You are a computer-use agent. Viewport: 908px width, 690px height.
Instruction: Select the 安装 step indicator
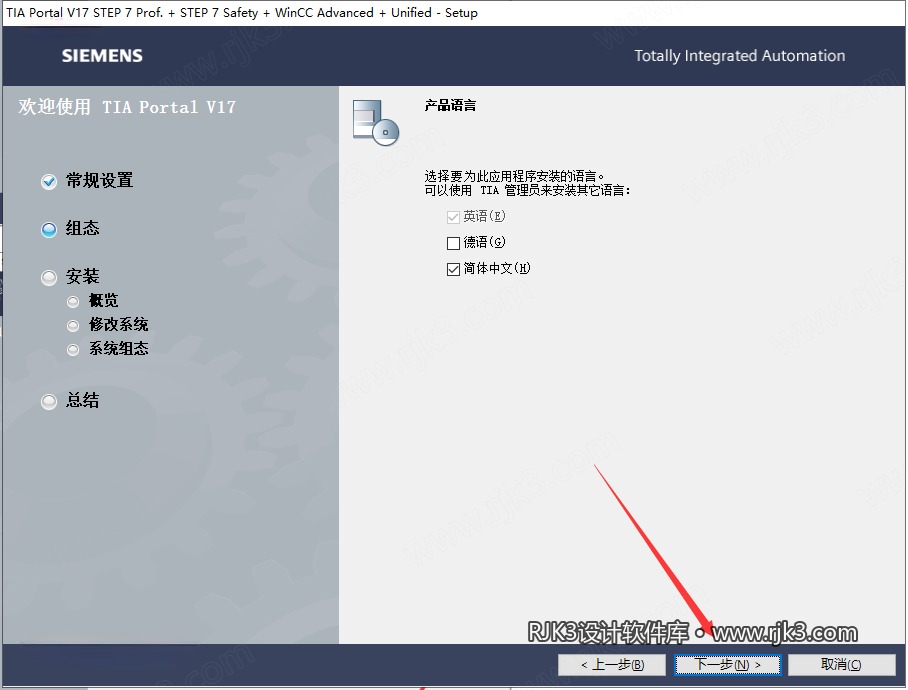(x=49, y=278)
